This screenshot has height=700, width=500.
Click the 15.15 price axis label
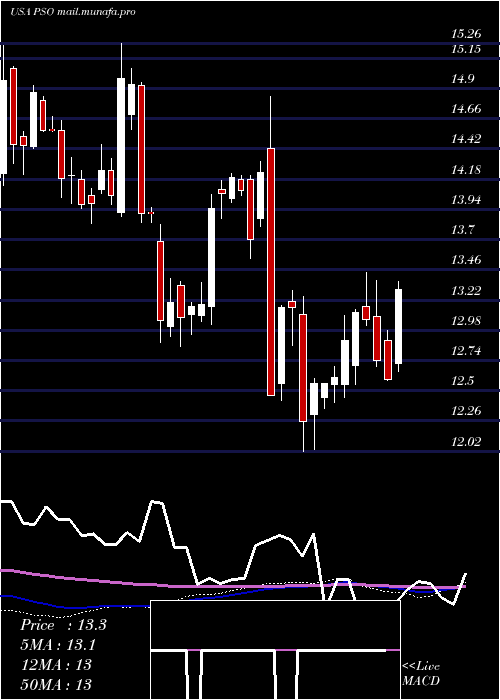click(x=465, y=49)
